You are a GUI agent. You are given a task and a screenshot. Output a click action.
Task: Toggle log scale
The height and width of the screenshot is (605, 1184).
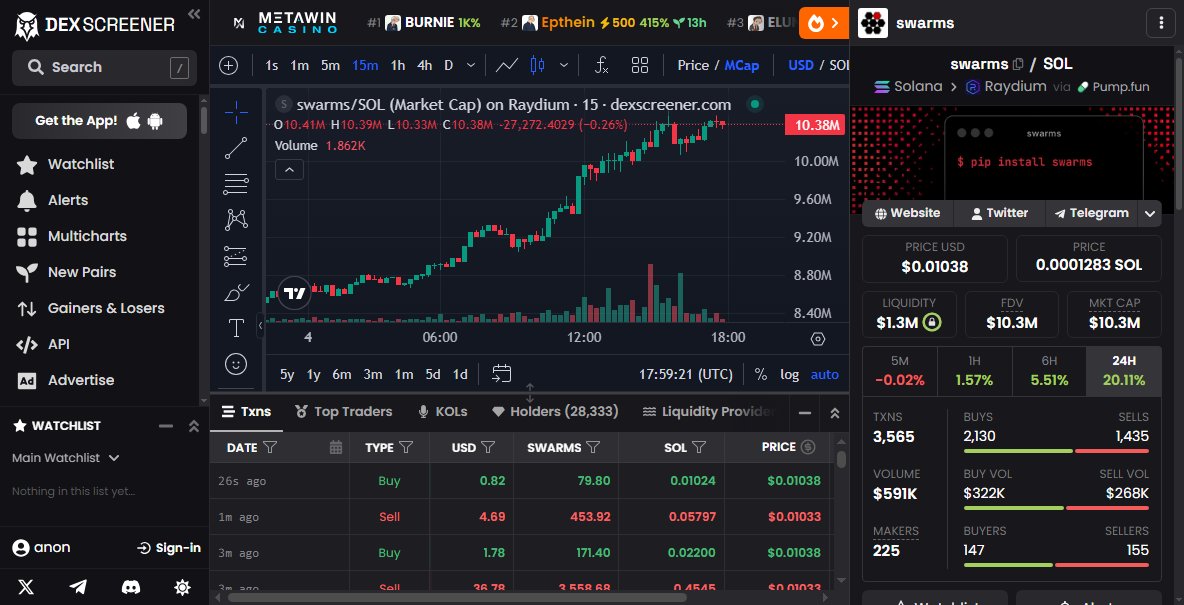tap(790, 375)
